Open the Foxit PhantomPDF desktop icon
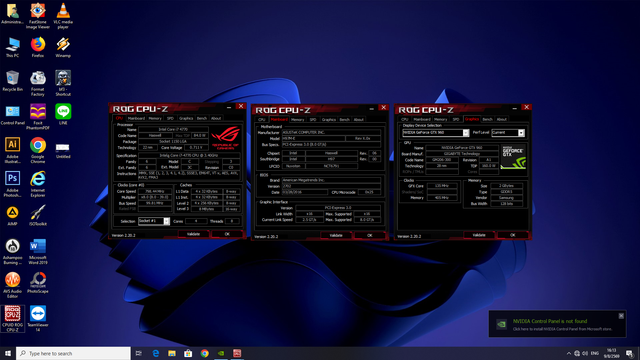 click(38, 117)
